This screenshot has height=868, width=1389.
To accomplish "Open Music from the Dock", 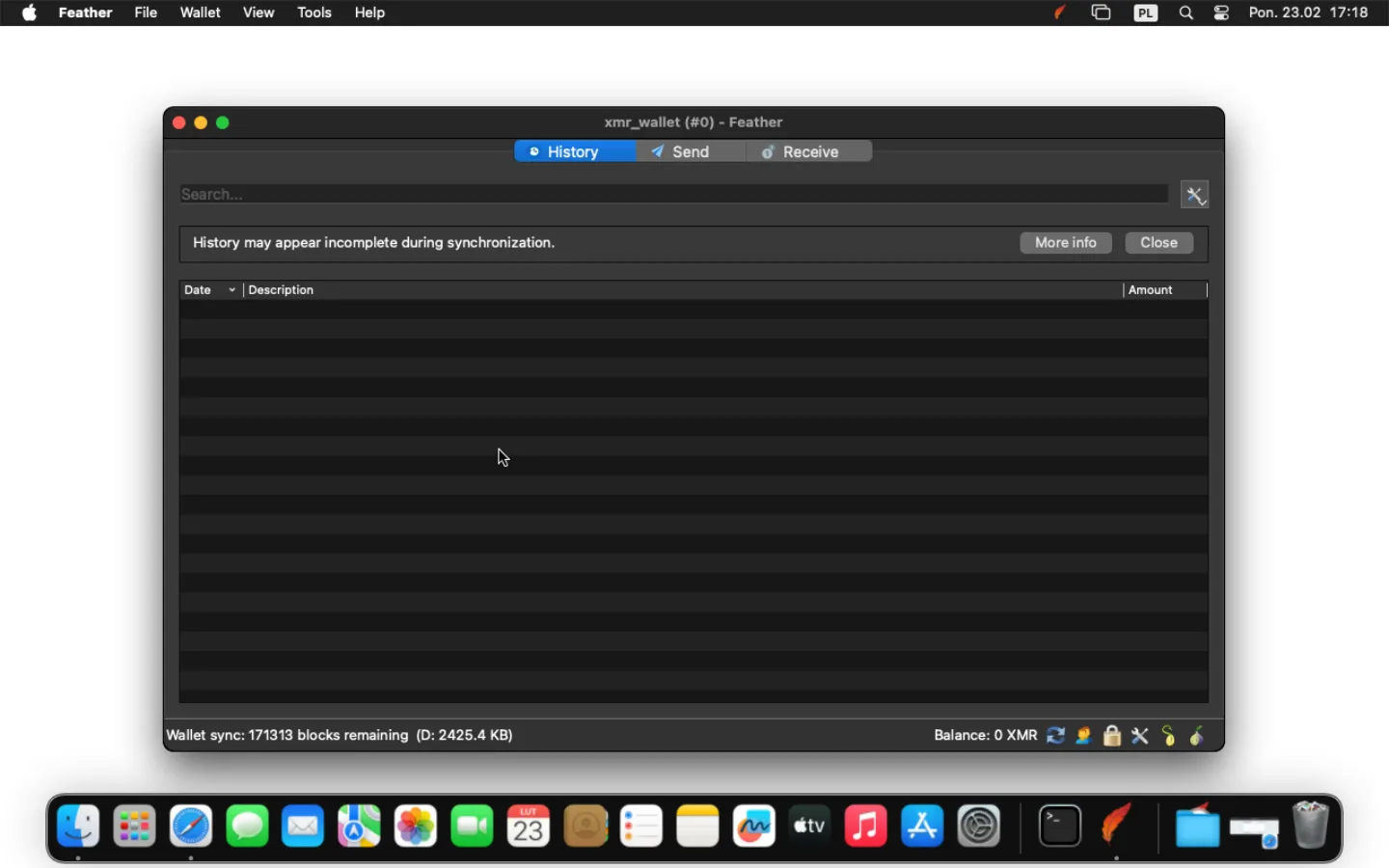I will [867, 827].
